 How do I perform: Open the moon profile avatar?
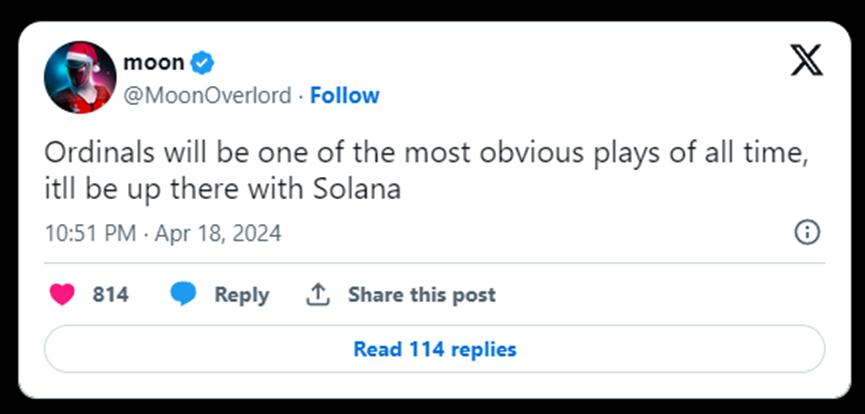pos(79,78)
